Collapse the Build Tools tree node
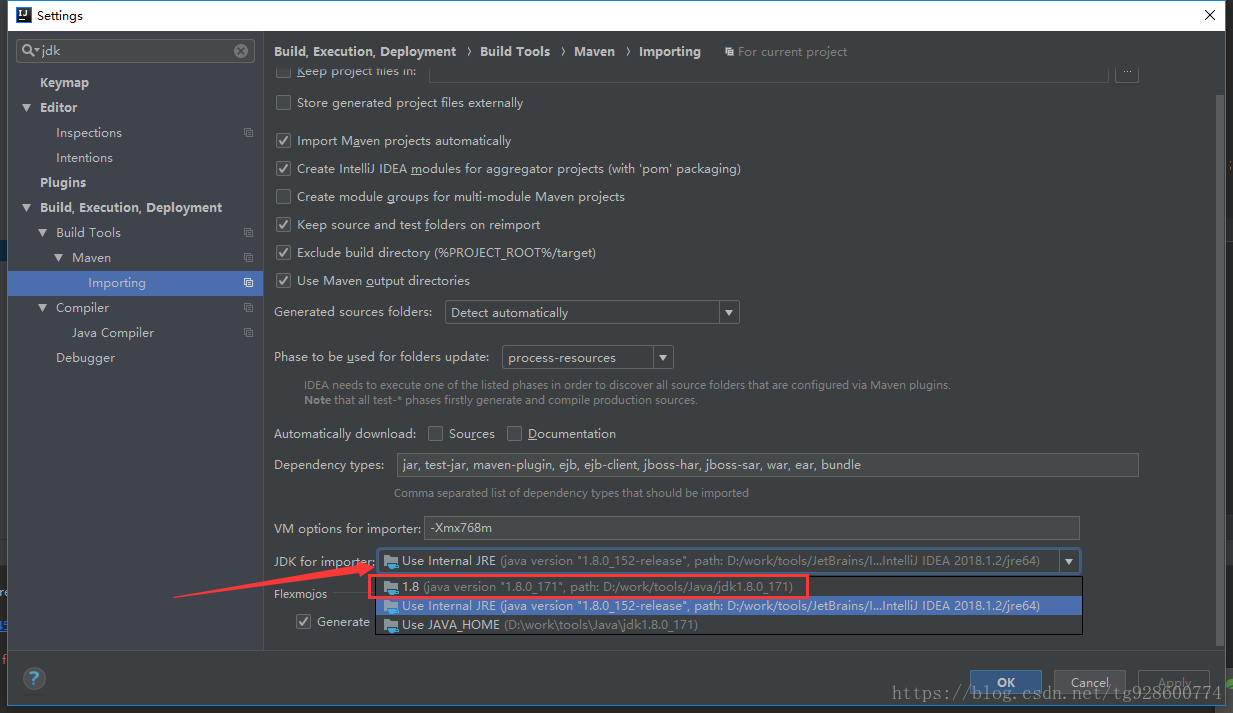1233x713 pixels. [43, 233]
